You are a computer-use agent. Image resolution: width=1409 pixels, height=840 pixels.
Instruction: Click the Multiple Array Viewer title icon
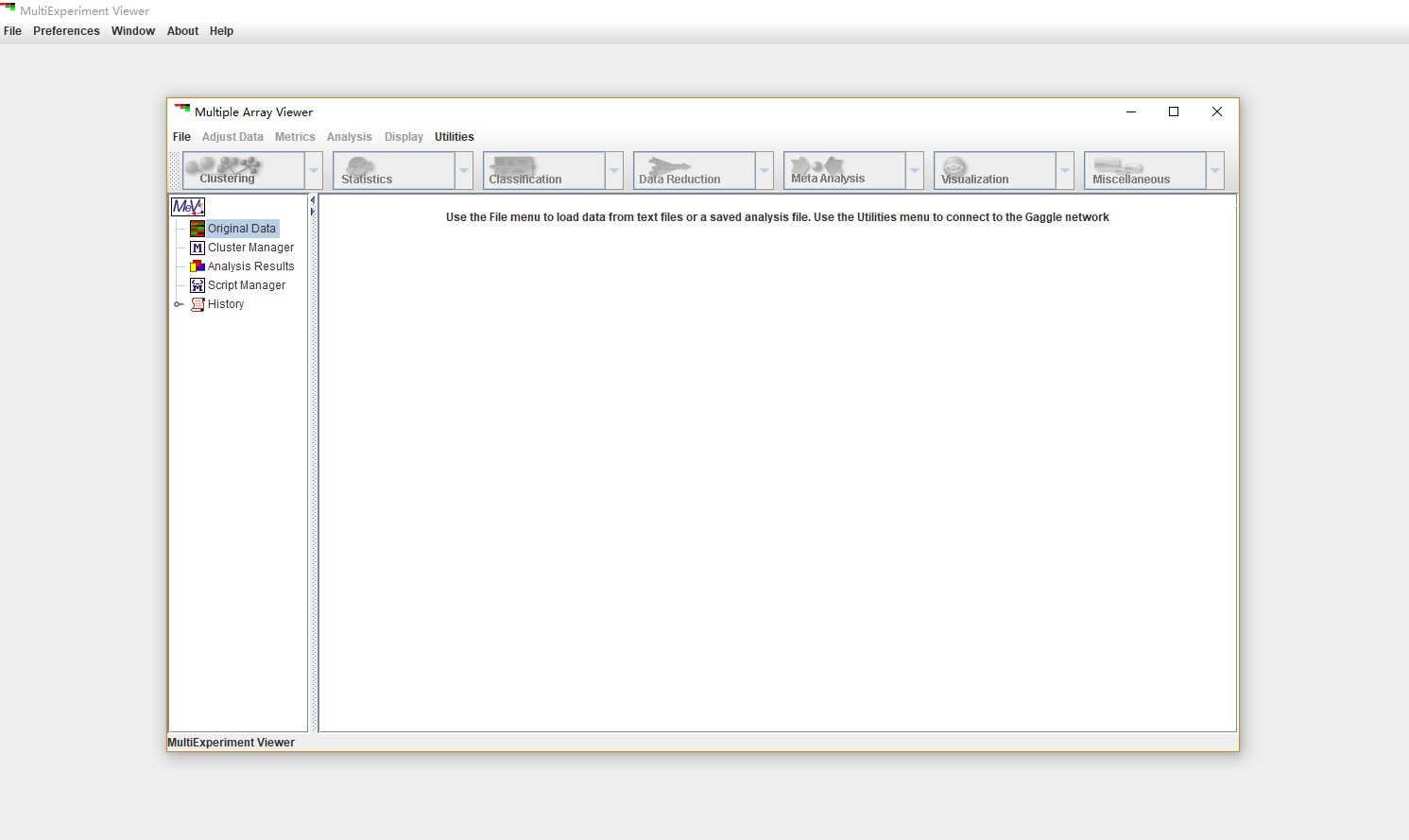coord(182,110)
